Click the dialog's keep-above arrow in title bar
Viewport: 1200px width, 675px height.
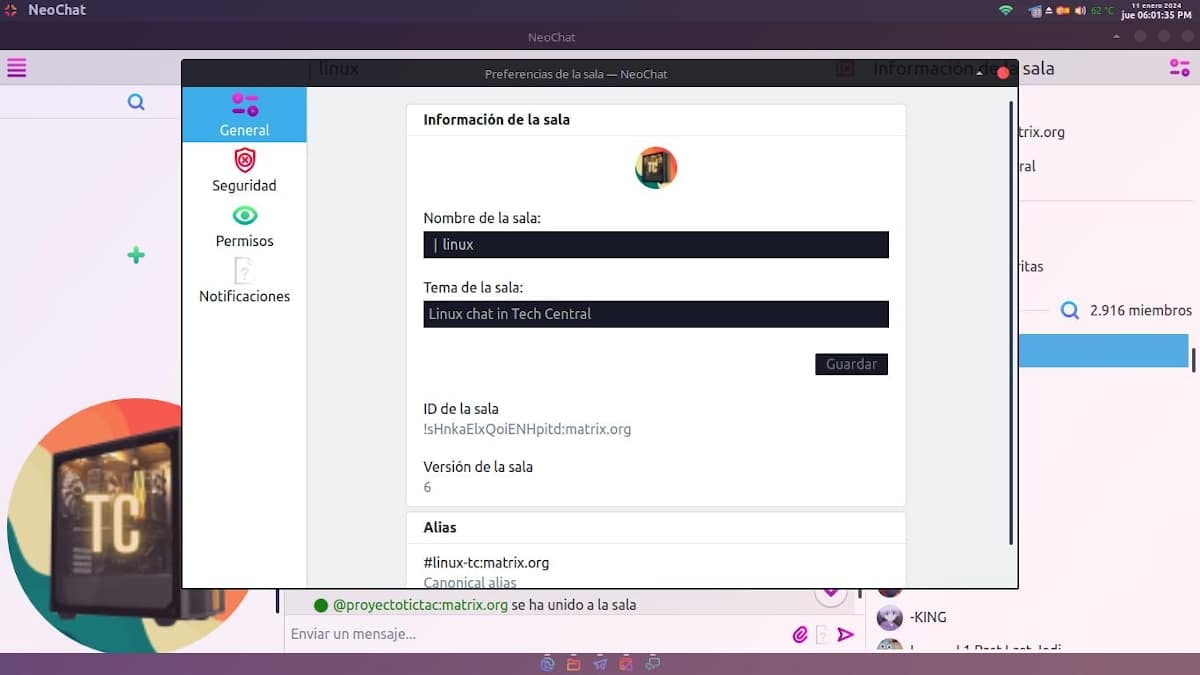979,74
